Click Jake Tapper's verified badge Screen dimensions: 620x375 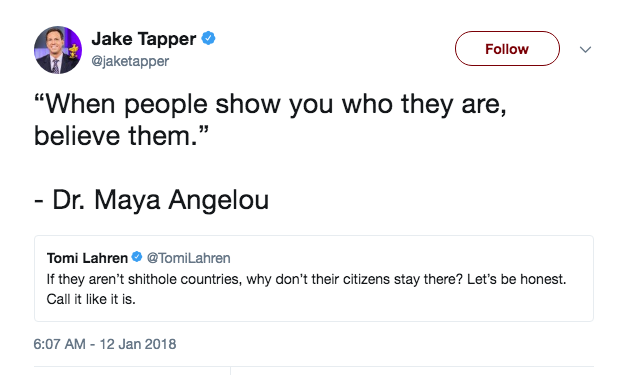coord(208,38)
